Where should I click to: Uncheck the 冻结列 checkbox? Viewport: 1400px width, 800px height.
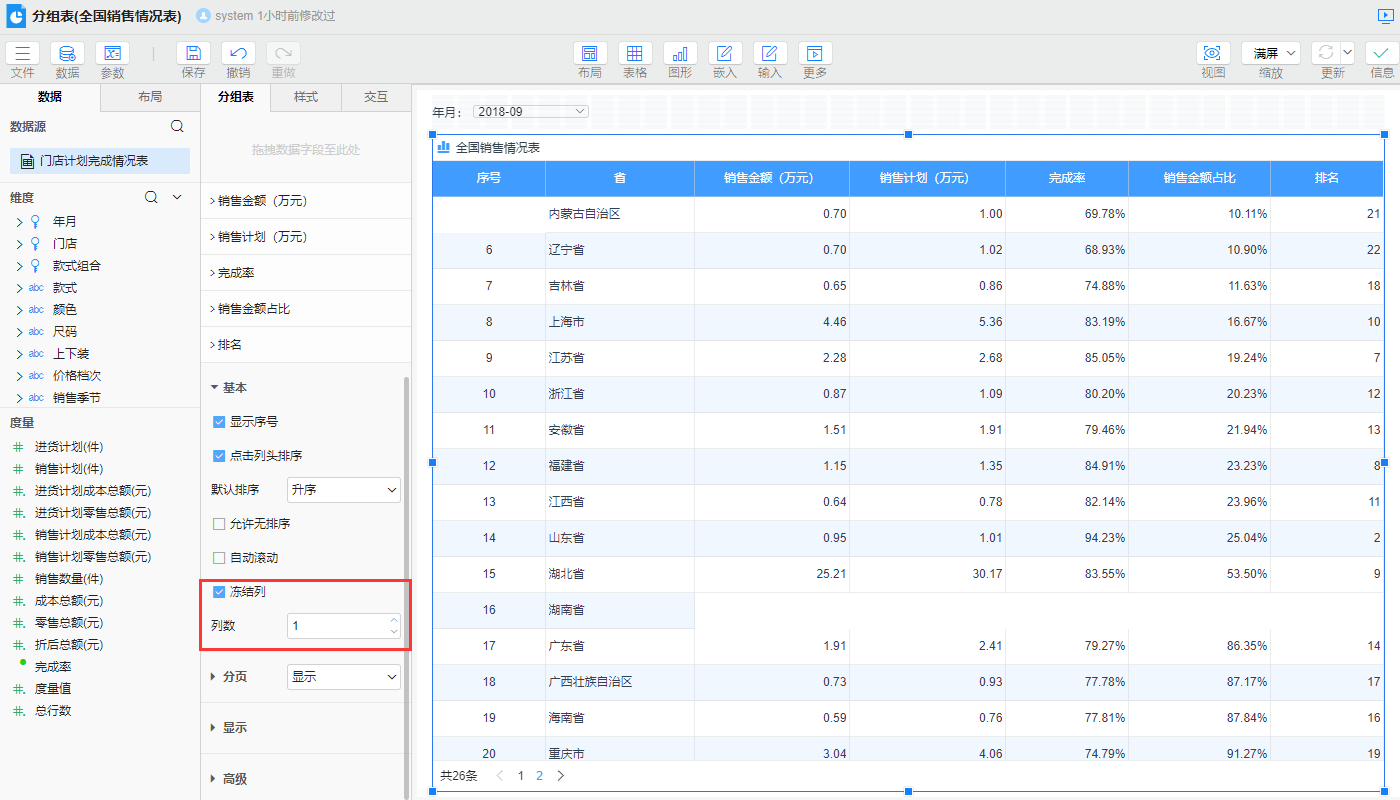click(x=219, y=592)
